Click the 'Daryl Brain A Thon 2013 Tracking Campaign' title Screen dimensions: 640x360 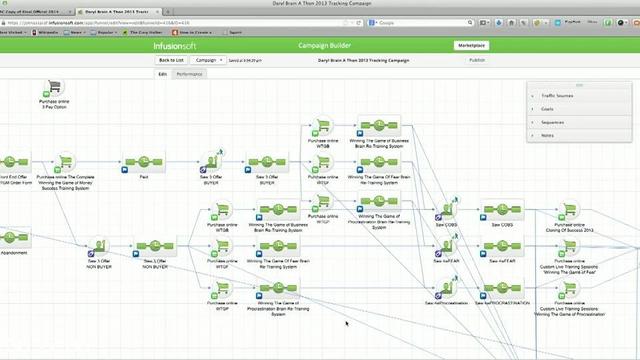tap(363, 60)
